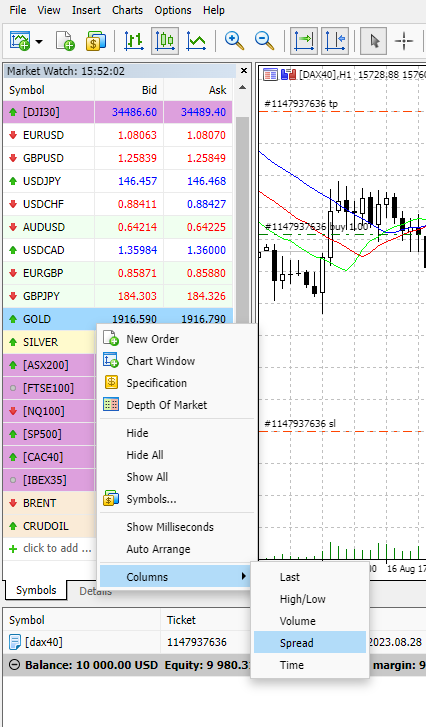
Task: Open the Symbols dollar icon in toolbar
Action: pyautogui.click(x=95, y=41)
